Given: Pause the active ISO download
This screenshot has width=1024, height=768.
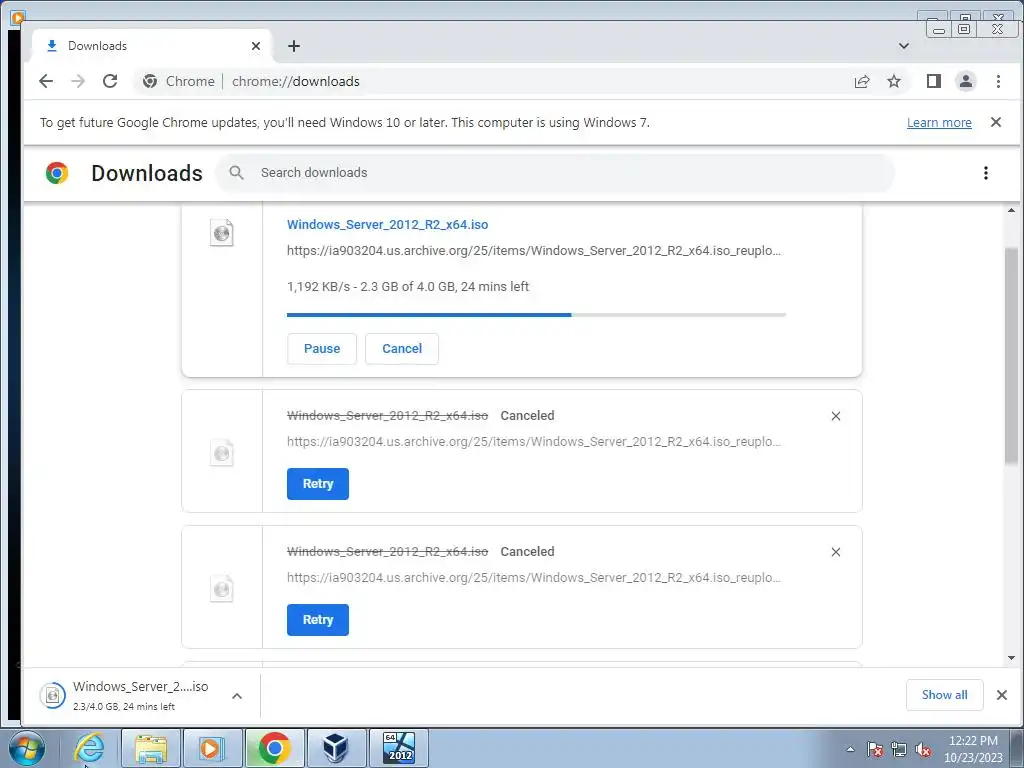Looking at the screenshot, I should click(x=322, y=349).
